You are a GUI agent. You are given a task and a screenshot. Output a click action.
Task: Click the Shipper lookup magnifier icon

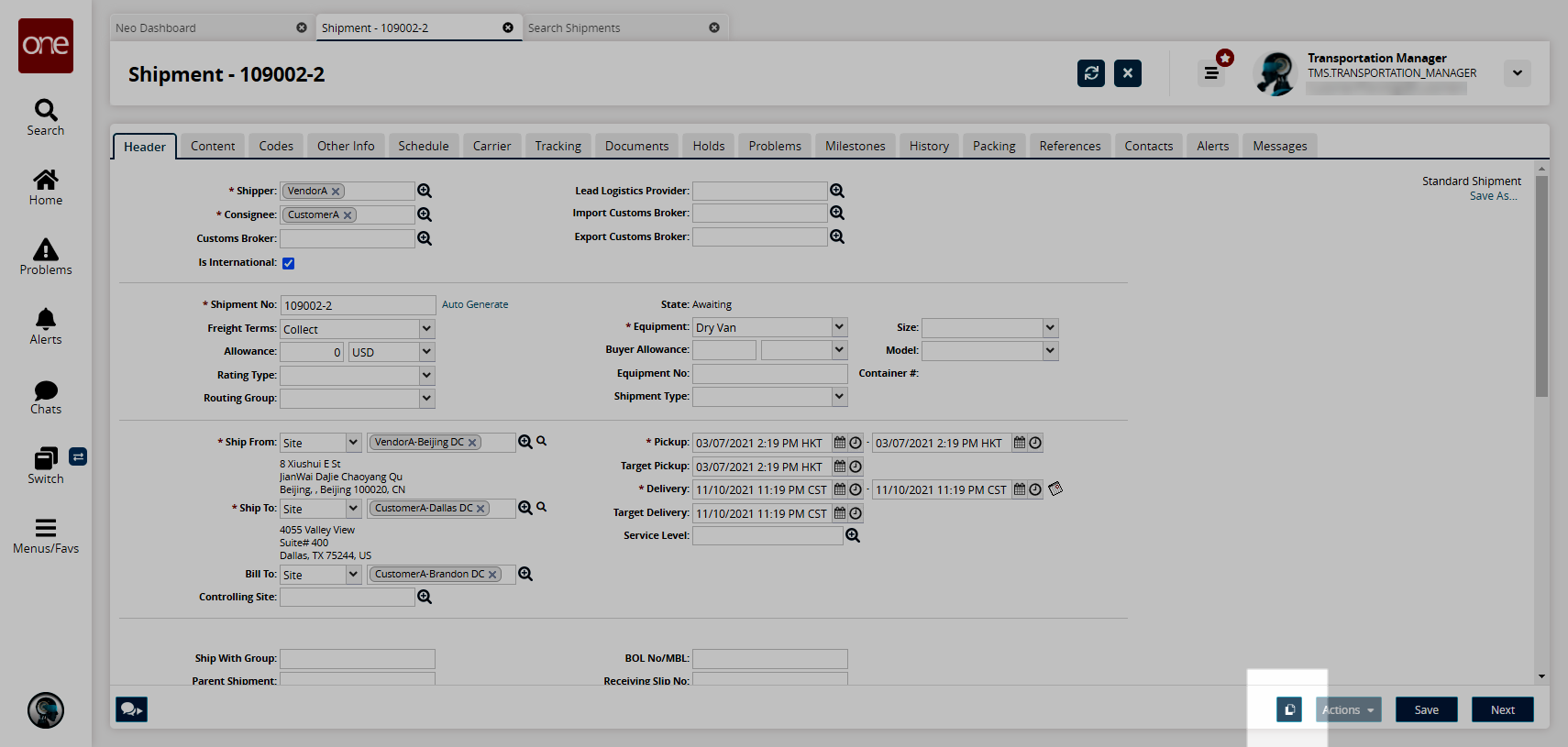(425, 191)
